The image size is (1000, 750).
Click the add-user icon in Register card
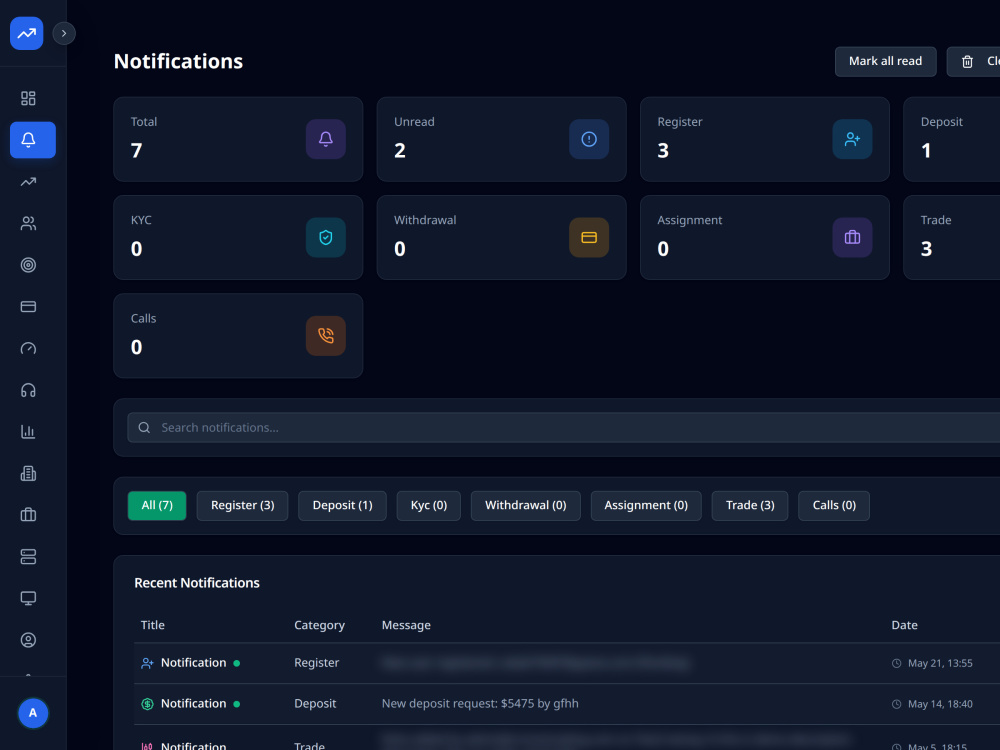click(853, 139)
